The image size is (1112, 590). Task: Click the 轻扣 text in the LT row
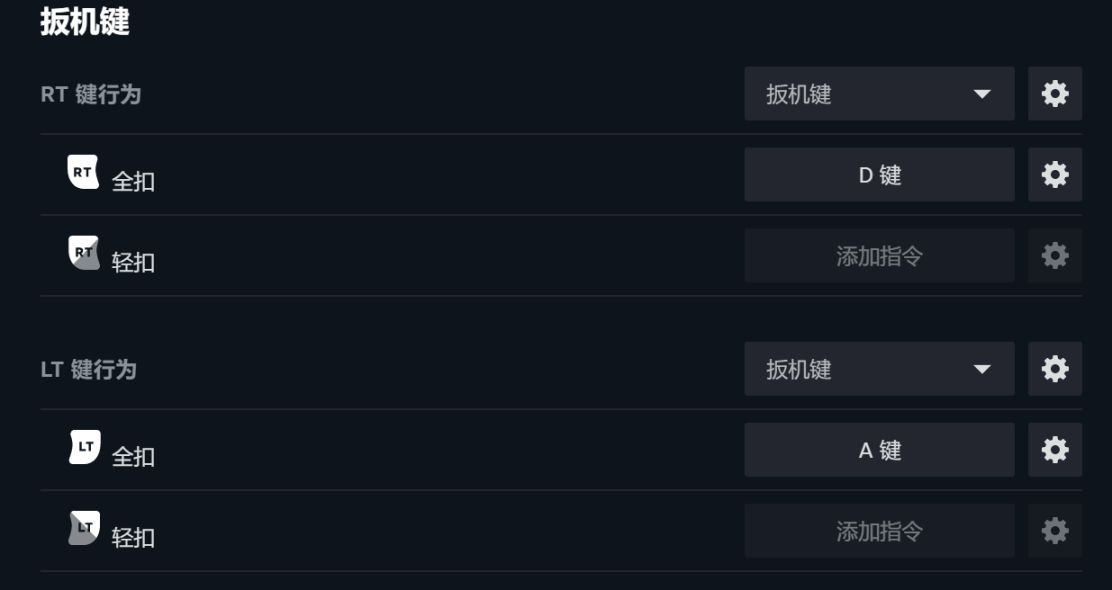(133, 538)
